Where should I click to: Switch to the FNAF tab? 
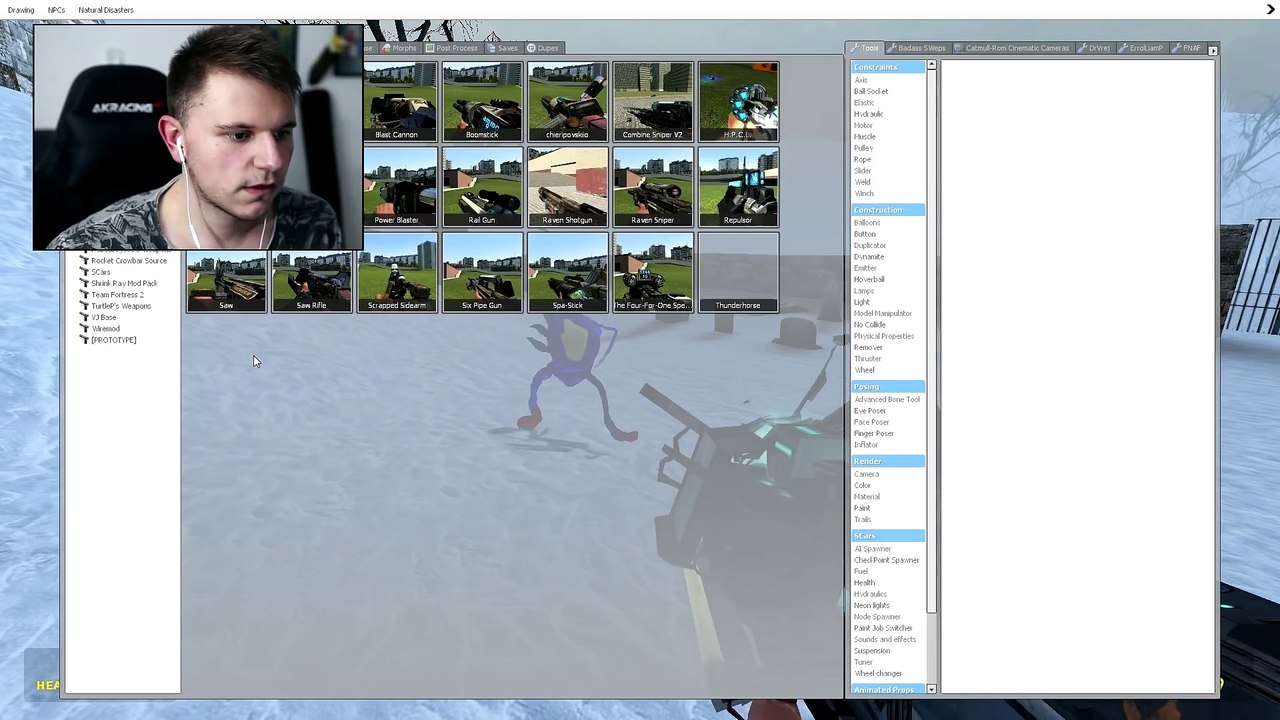[x=1186, y=48]
